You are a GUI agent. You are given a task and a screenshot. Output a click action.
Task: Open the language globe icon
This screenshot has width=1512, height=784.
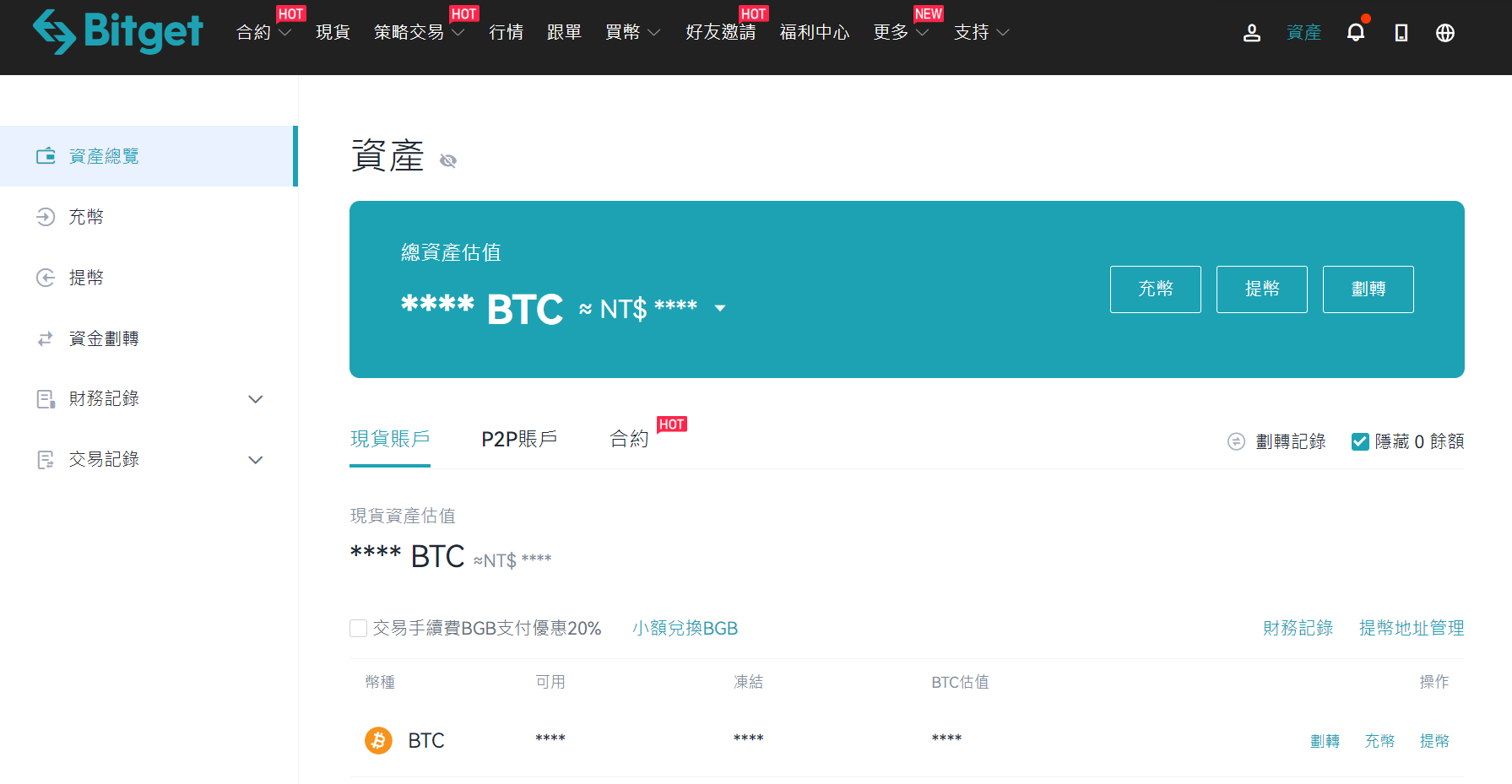click(x=1445, y=33)
